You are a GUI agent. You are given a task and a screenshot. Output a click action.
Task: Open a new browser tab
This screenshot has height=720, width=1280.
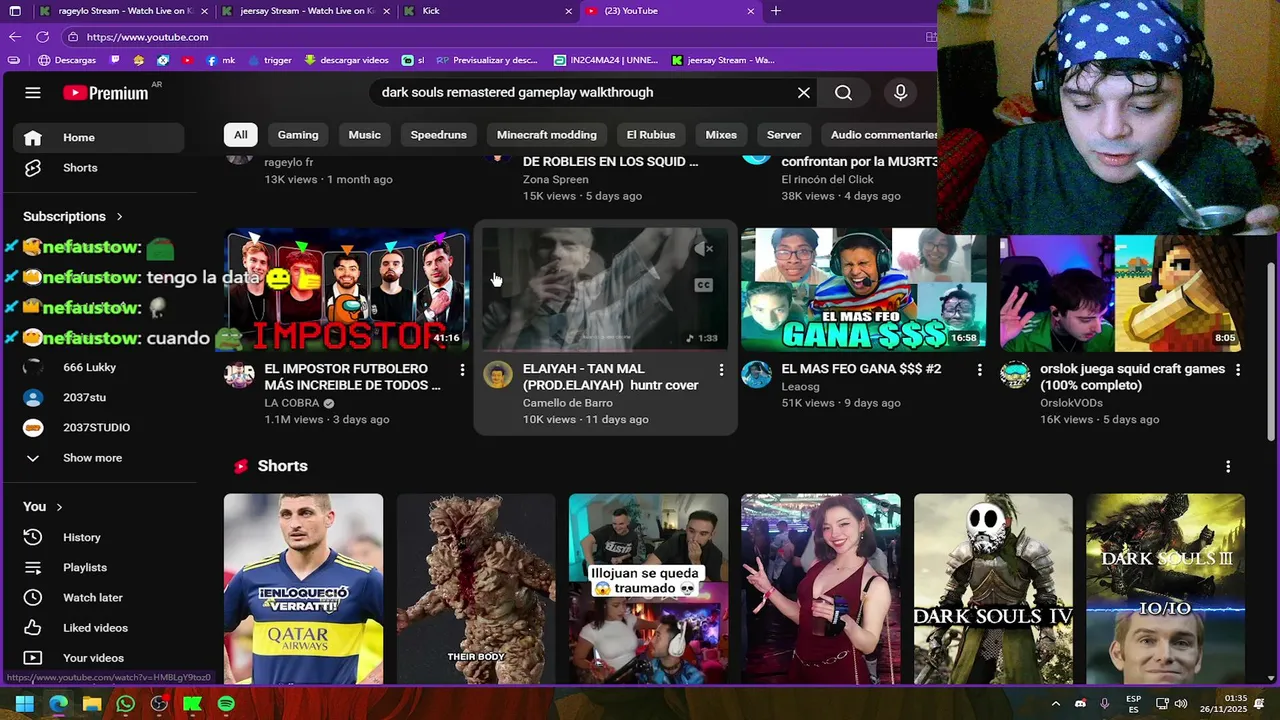point(775,11)
